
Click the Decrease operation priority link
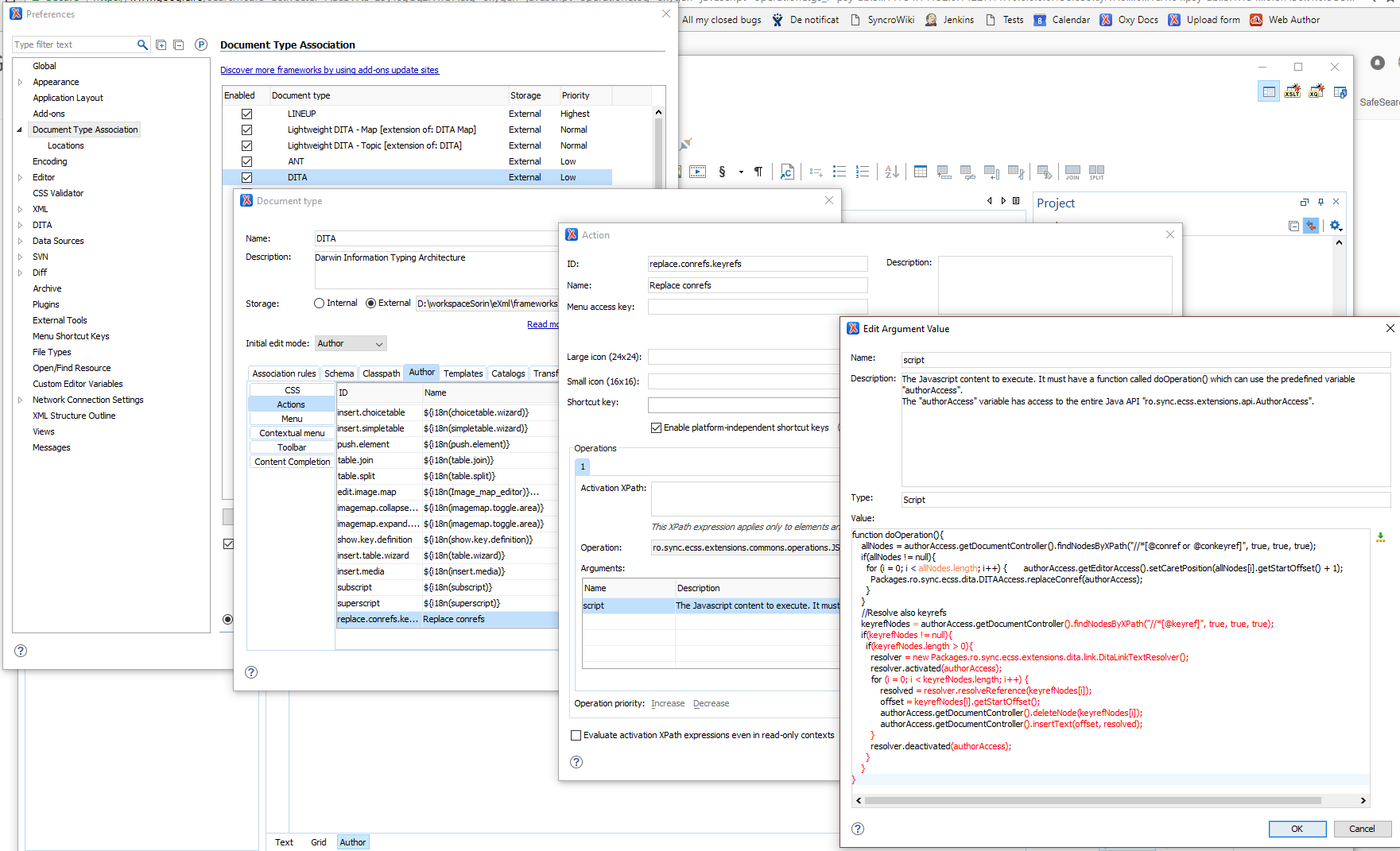(x=711, y=703)
